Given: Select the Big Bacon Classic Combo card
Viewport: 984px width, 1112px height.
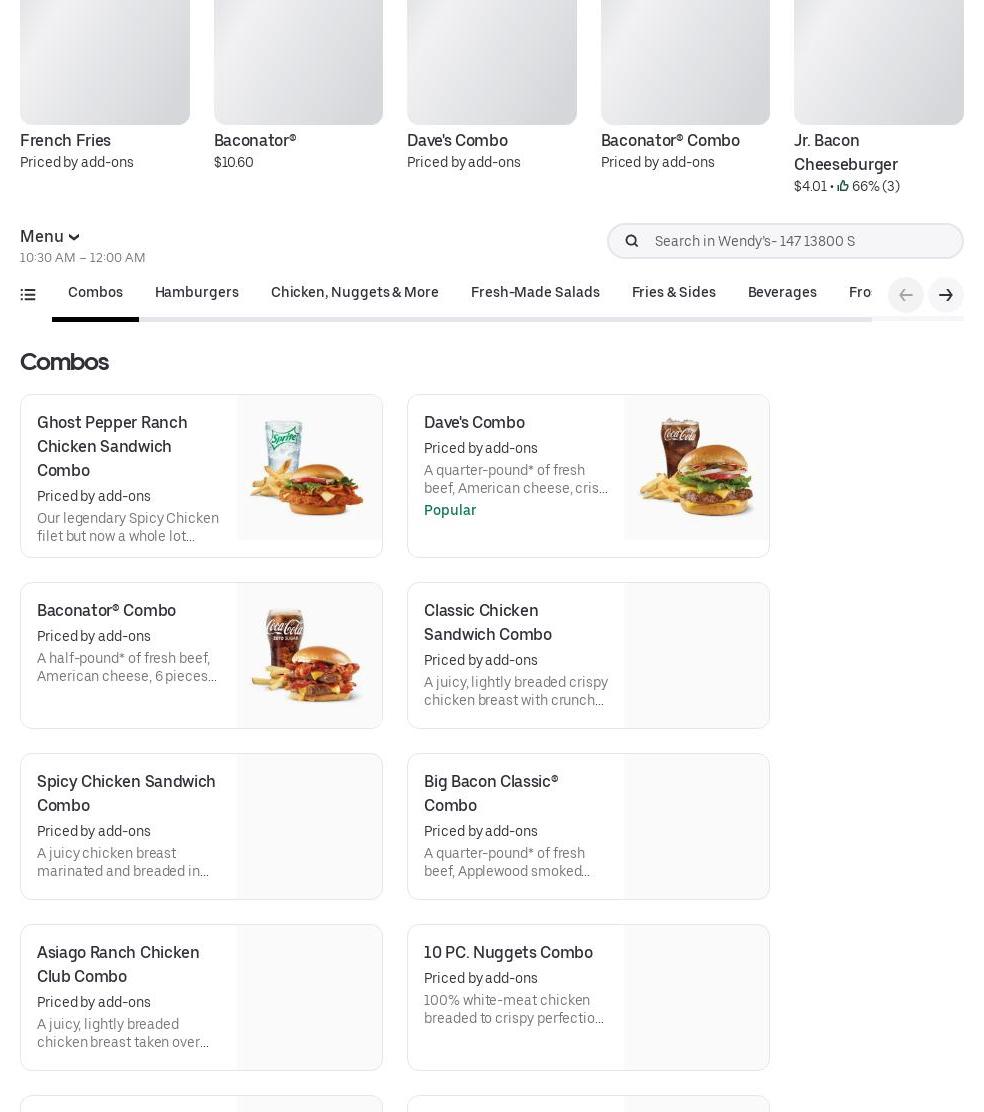Looking at the screenshot, I should [588, 826].
